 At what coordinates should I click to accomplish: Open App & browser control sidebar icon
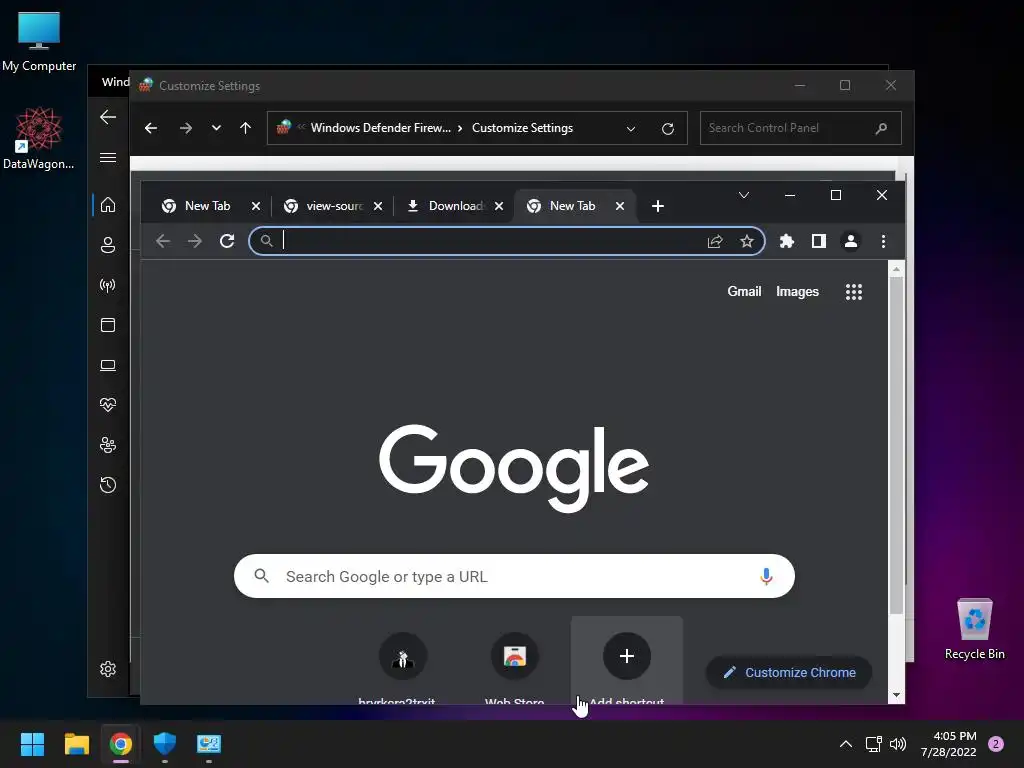click(x=108, y=325)
